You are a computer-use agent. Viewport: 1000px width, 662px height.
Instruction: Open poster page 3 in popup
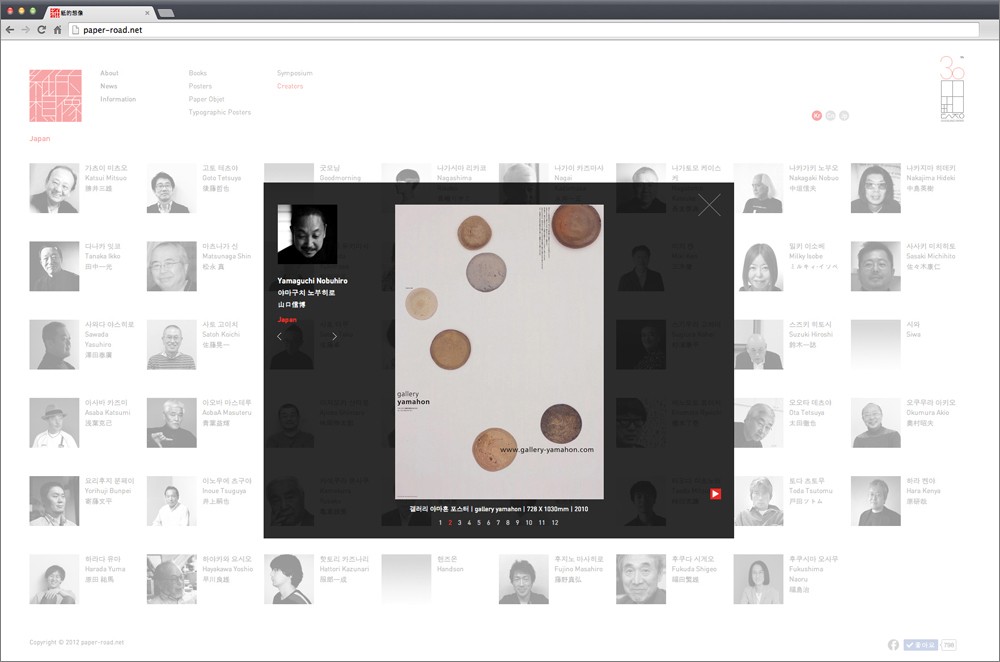point(459,522)
